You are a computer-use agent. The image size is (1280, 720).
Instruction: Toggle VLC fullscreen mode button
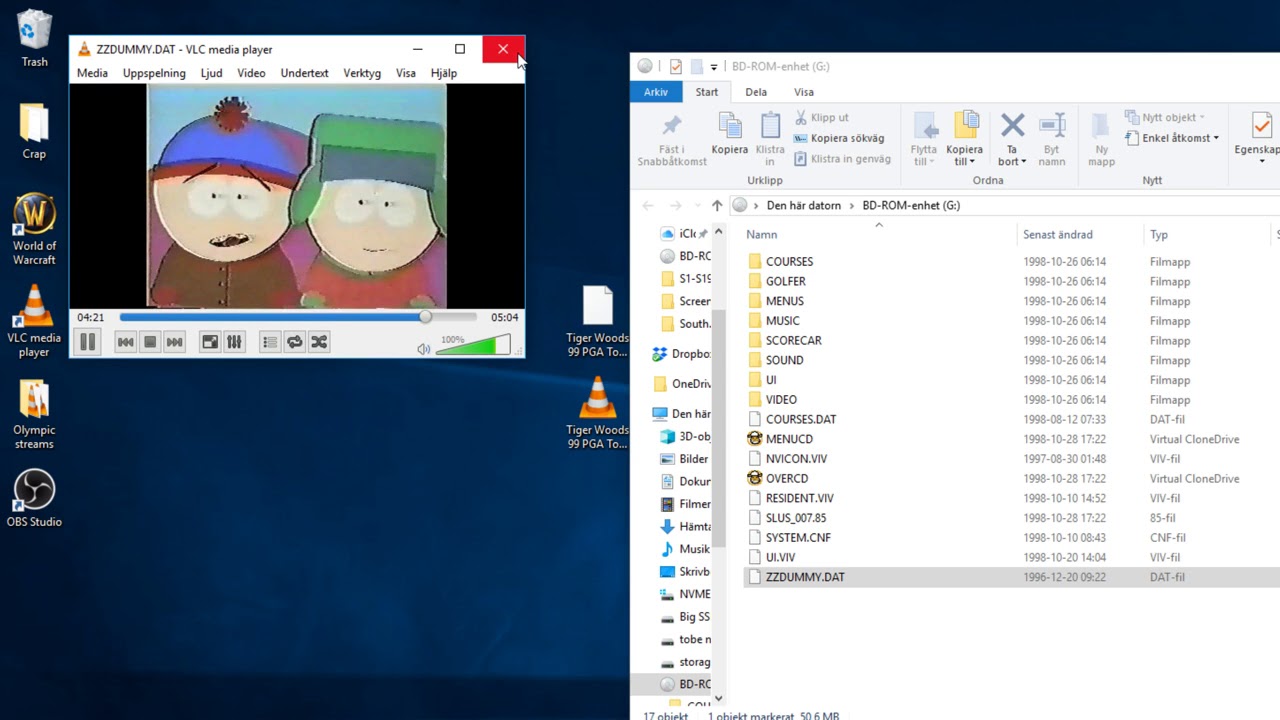[210, 342]
